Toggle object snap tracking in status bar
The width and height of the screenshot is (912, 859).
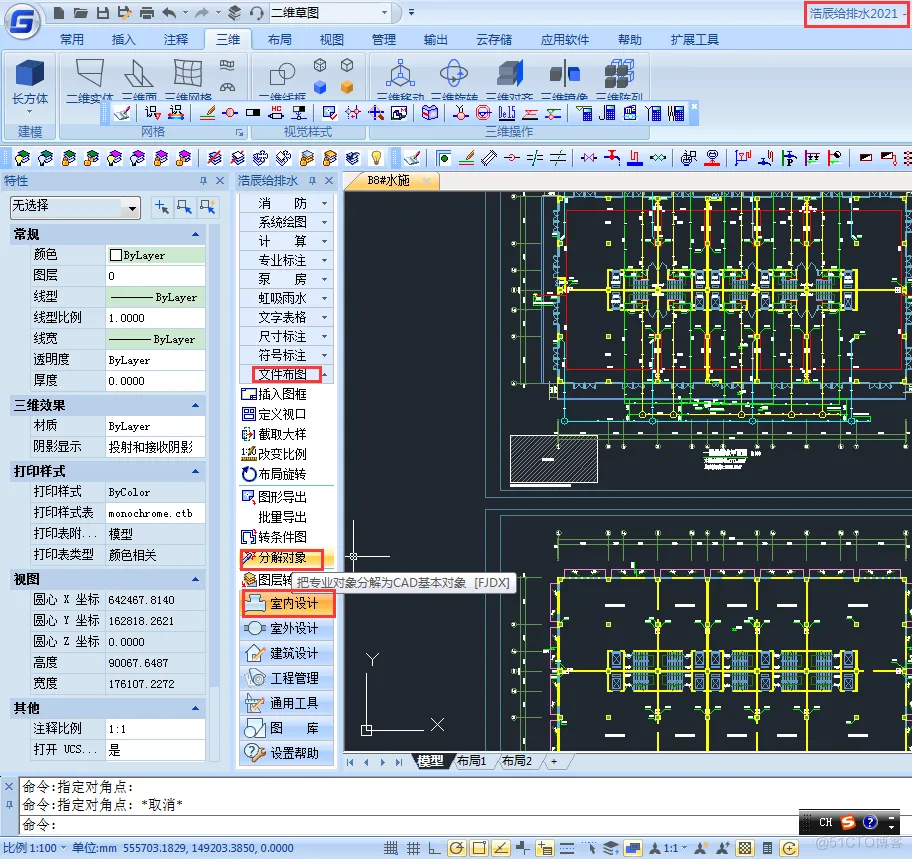[x=501, y=848]
